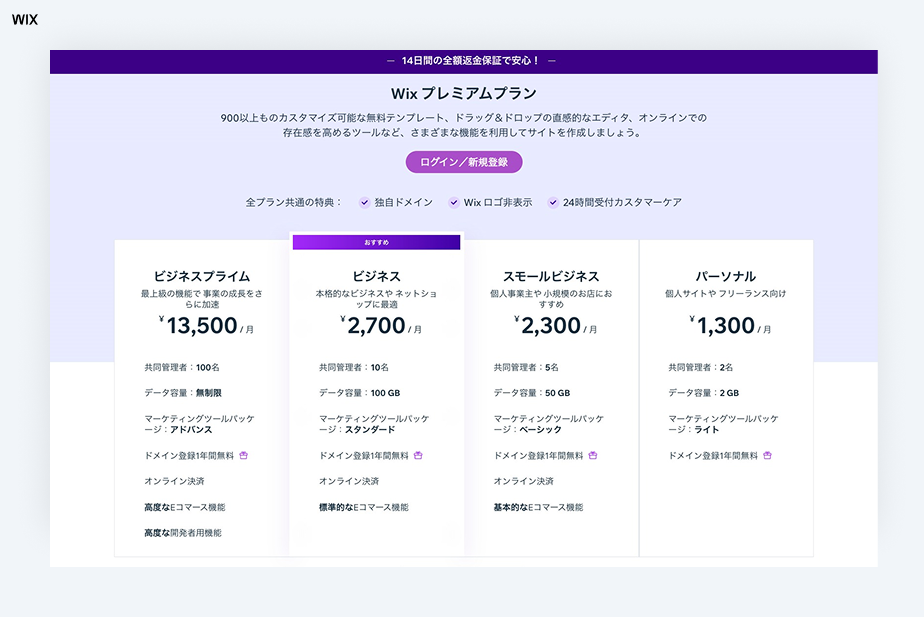Click マーケティングツールパッケージ：スタンダード text
924x617 pixels.
[x=374, y=424]
